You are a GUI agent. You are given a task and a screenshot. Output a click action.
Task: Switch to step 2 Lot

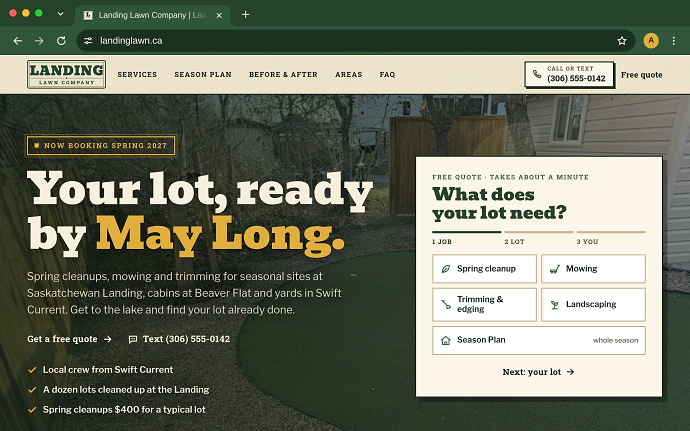[x=539, y=237]
